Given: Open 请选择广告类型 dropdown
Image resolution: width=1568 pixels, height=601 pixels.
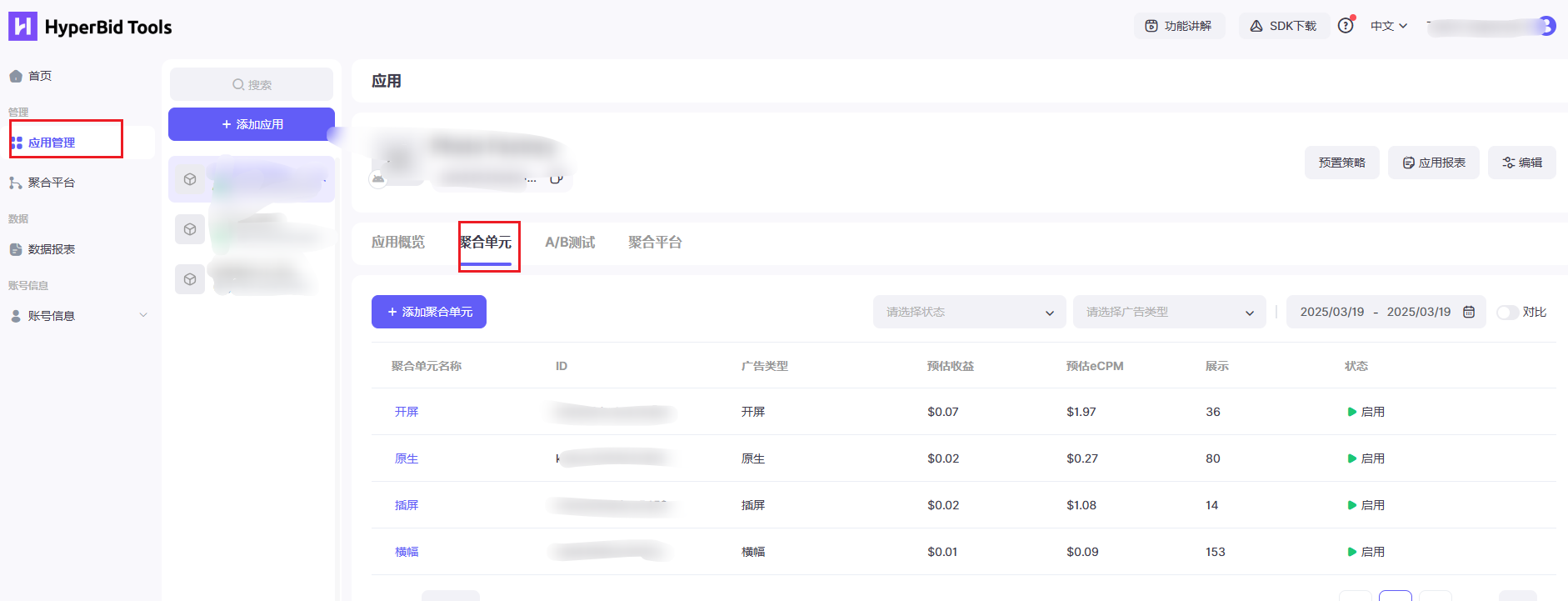Looking at the screenshot, I should pos(1170,312).
